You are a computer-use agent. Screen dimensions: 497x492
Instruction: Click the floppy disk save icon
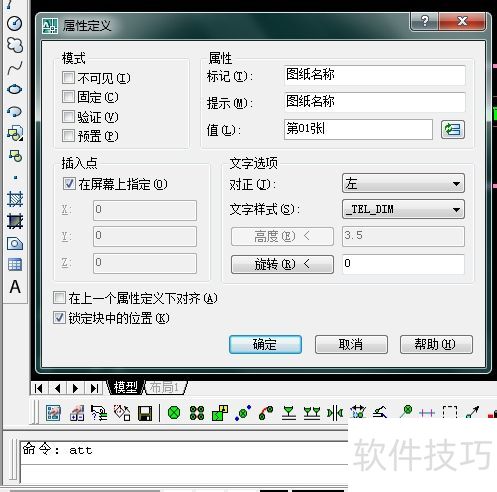(x=145, y=413)
